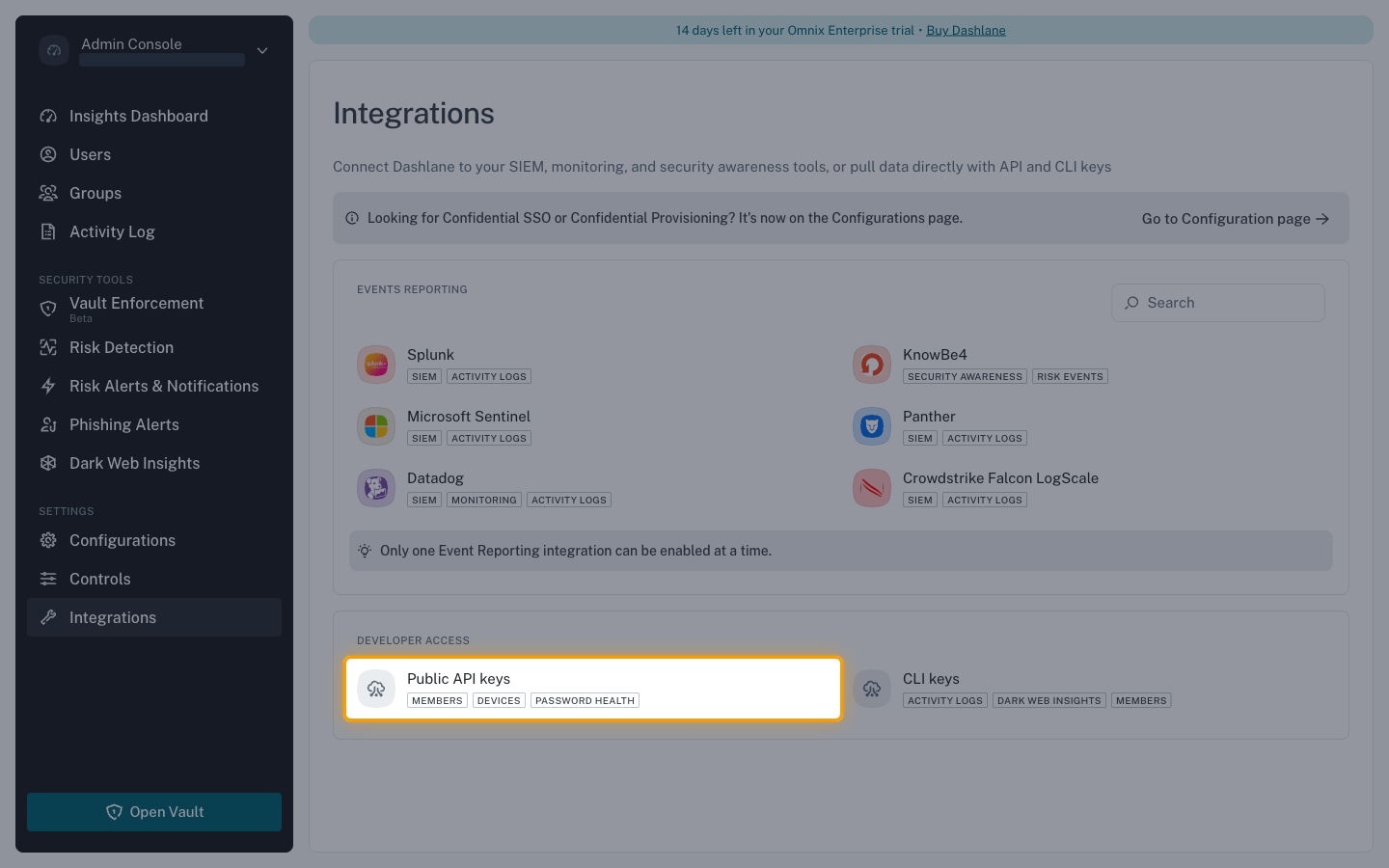Image resolution: width=1389 pixels, height=868 pixels.
Task: Open the Insights Dashboard gauge icon
Action: click(48, 116)
